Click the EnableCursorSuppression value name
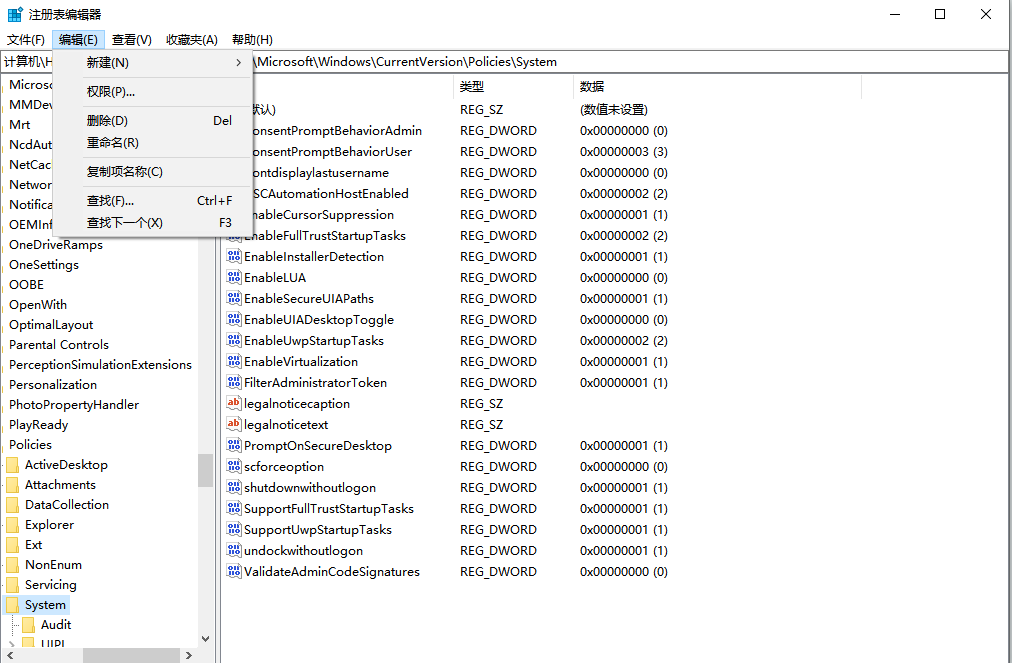Viewport: 1012px width, 663px height. 324,214
